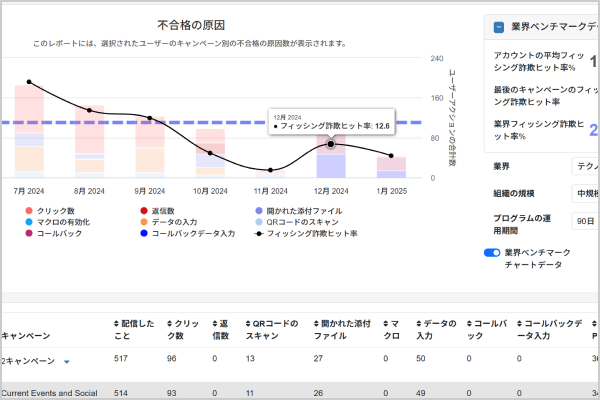
Task: Collapse the 業界ベンチマーク panel with minus icon
Action: pyautogui.click(x=498, y=27)
